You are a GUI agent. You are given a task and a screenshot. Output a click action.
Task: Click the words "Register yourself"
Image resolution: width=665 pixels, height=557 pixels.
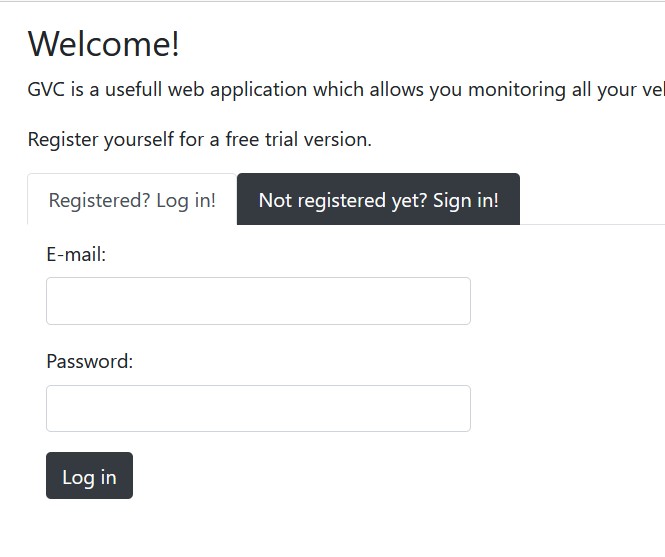(101, 140)
